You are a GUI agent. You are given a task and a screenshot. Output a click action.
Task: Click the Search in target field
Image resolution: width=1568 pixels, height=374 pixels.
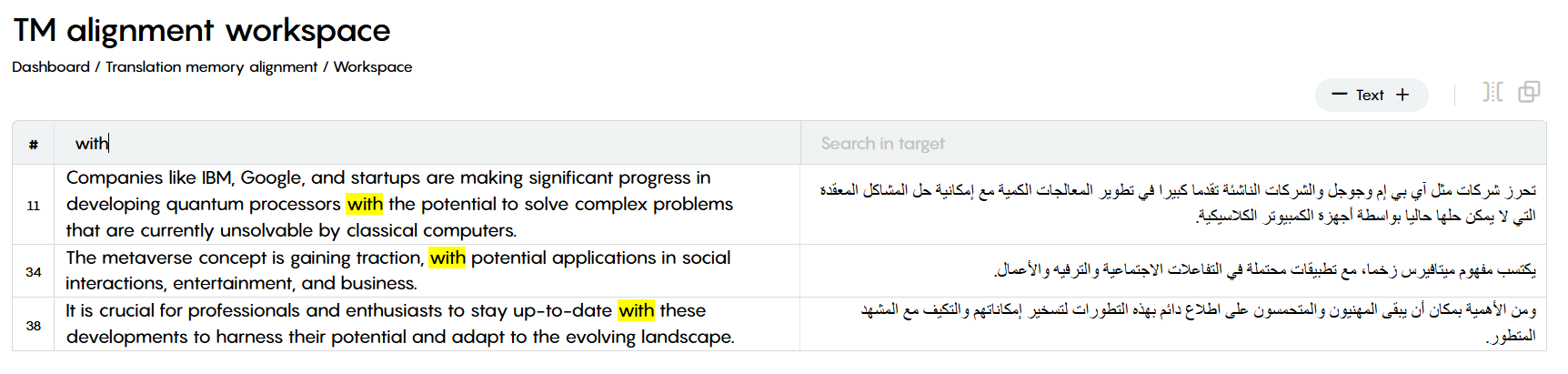pyautogui.click(x=1173, y=143)
